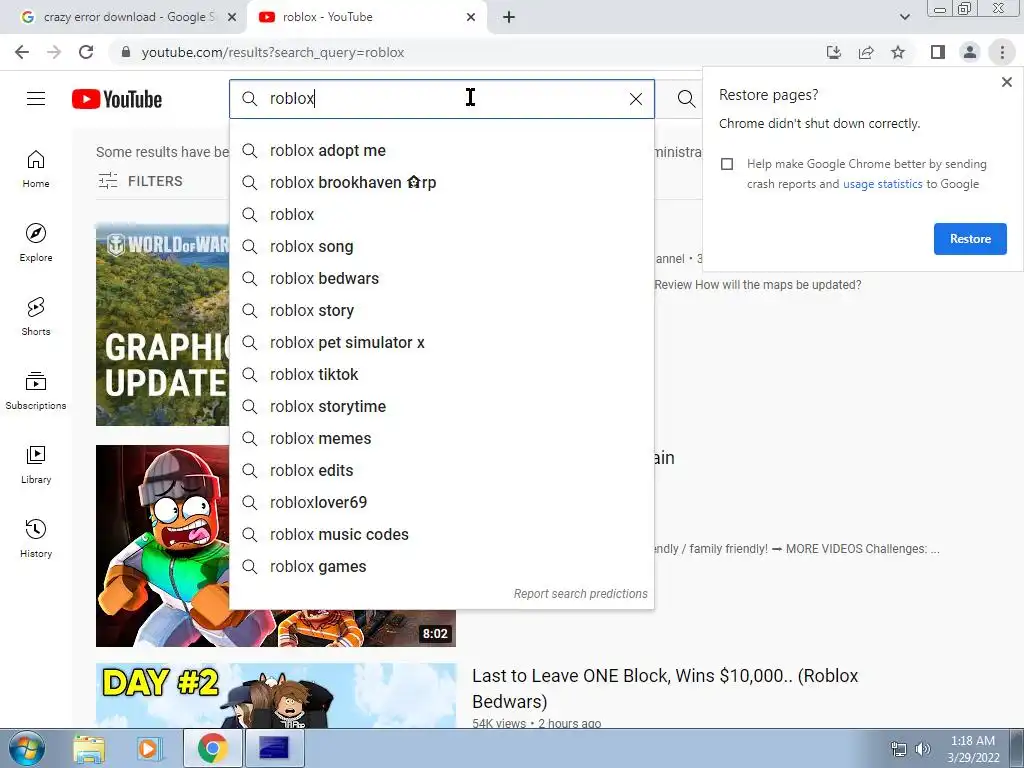Screen dimensions: 1024x768
Task: Choose suggestion 'roblox music codes'
Action: [441, 534]
